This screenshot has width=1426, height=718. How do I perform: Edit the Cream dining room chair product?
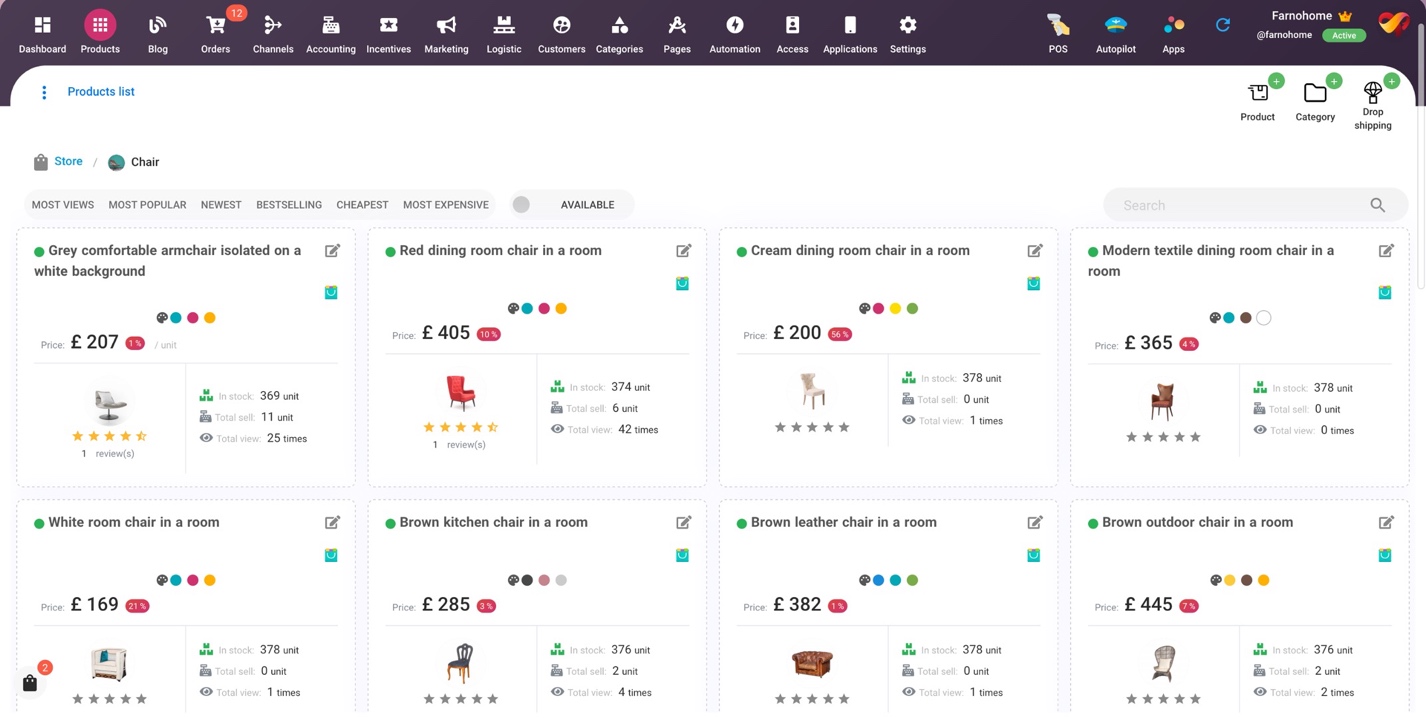(1035, 251)
